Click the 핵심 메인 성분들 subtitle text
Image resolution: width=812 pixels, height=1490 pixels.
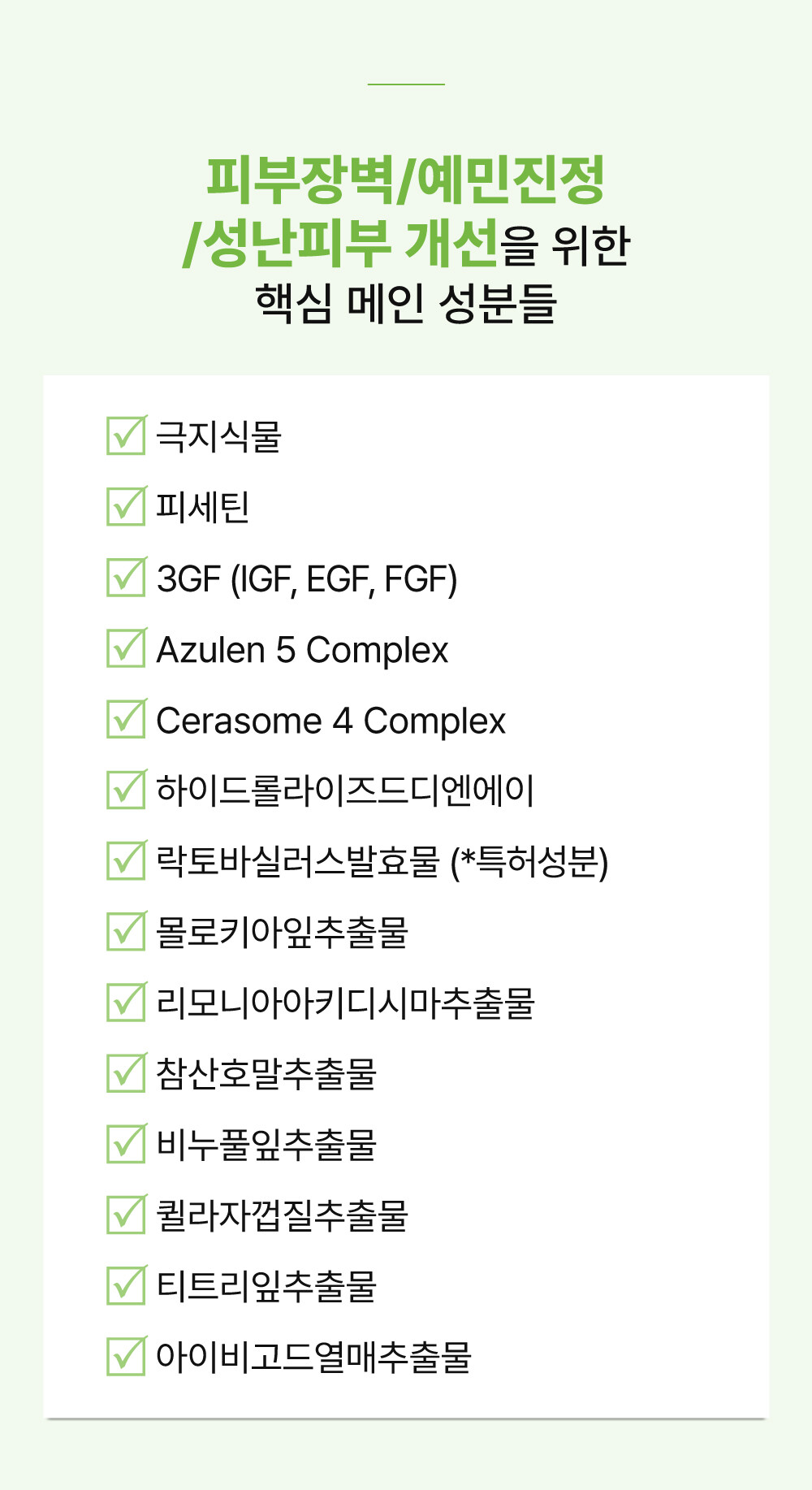(x=406, y=304)
